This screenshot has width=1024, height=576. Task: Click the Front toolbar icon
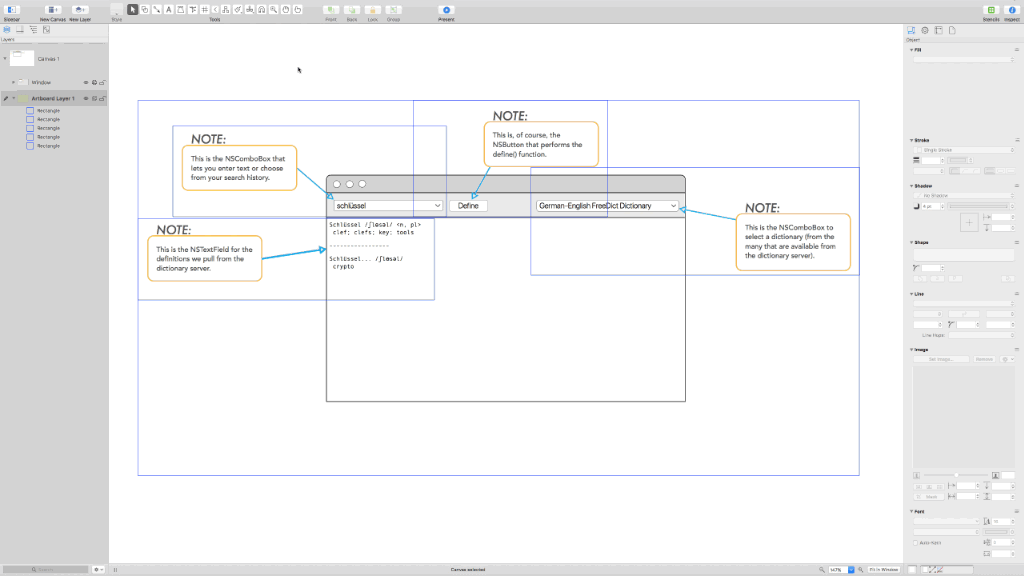coord(330,9)
